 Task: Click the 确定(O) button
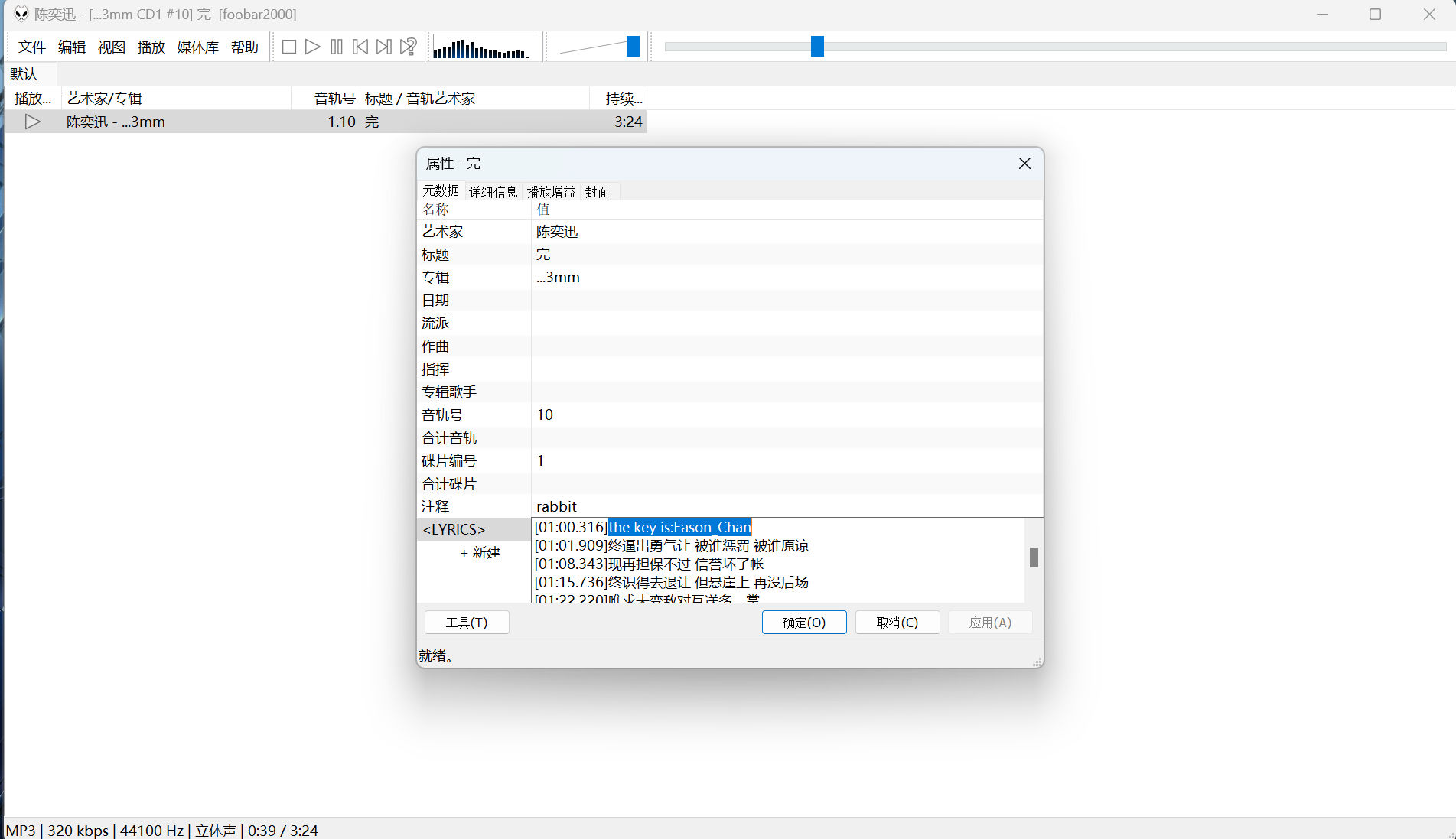point(804,623)
